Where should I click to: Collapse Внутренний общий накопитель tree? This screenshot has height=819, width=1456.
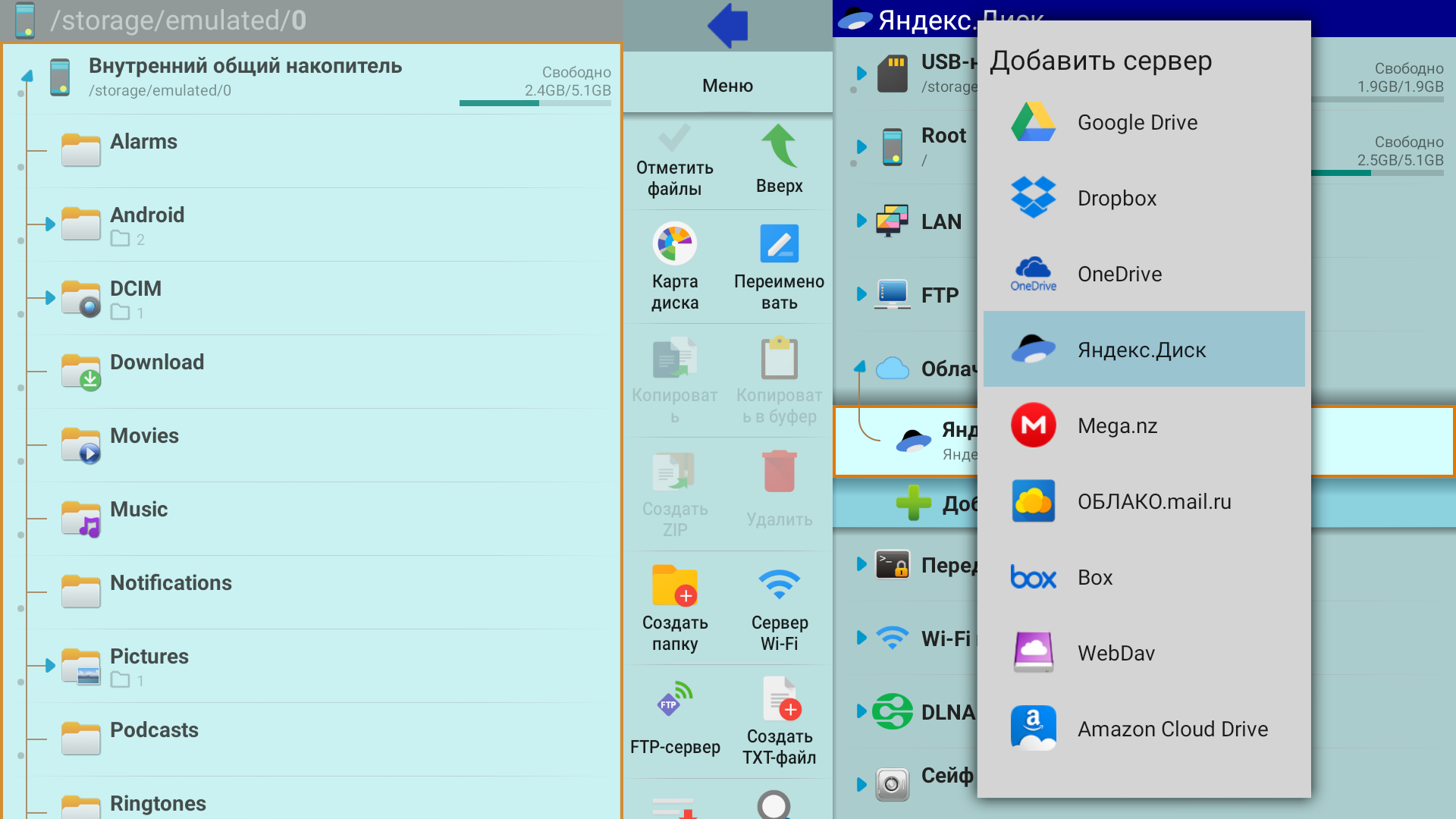coord(27,76)
